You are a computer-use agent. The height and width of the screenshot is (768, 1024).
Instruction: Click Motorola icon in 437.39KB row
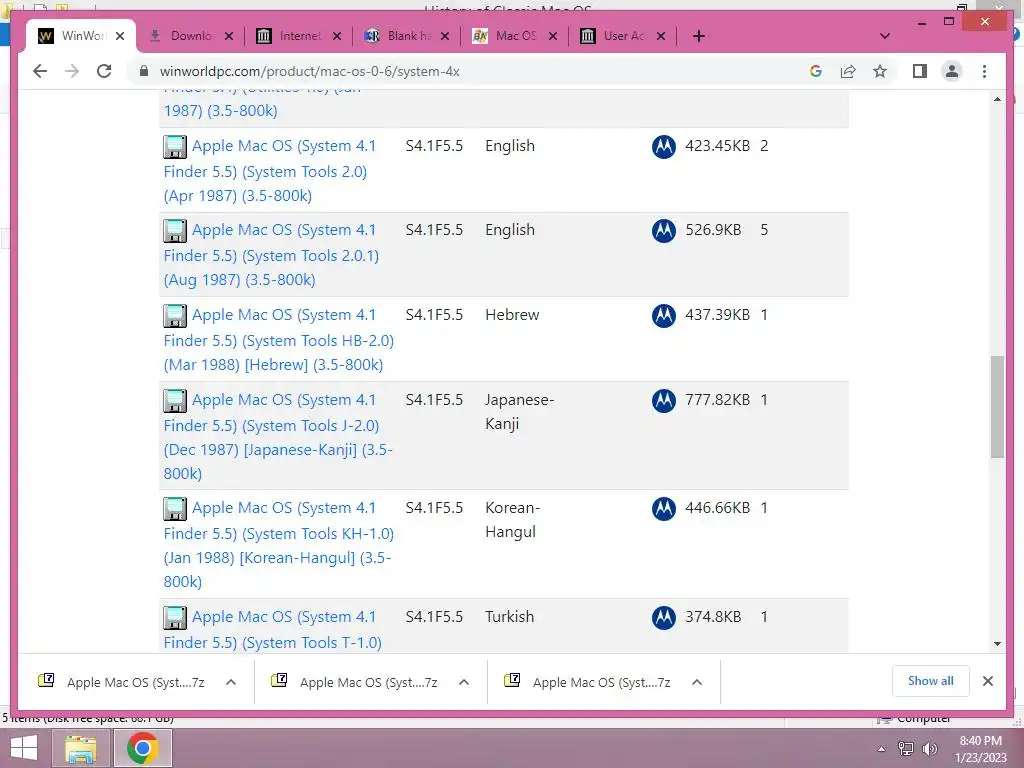(x=664, y=315)
